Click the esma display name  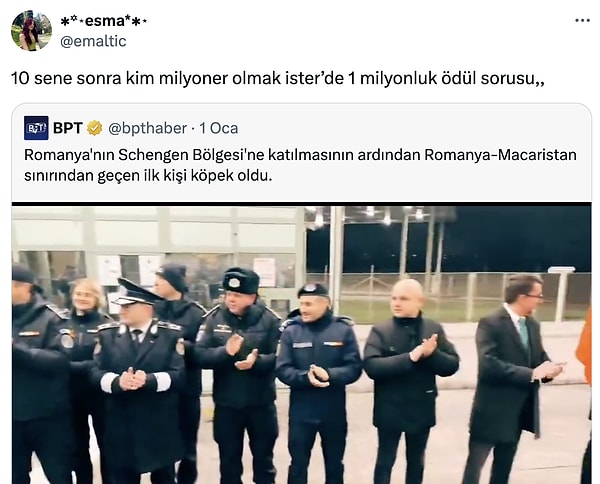pyautogui.click(x=104, y=21)
